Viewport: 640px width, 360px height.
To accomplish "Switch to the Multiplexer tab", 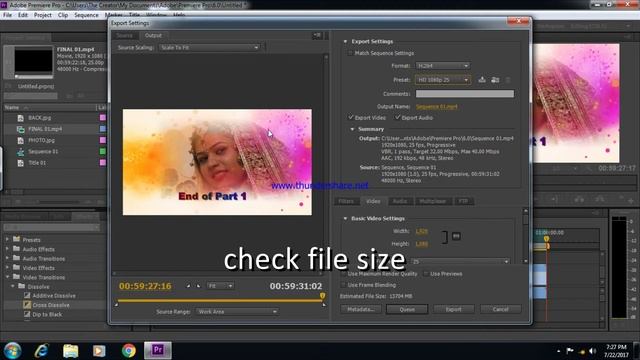I will (433, 201).
